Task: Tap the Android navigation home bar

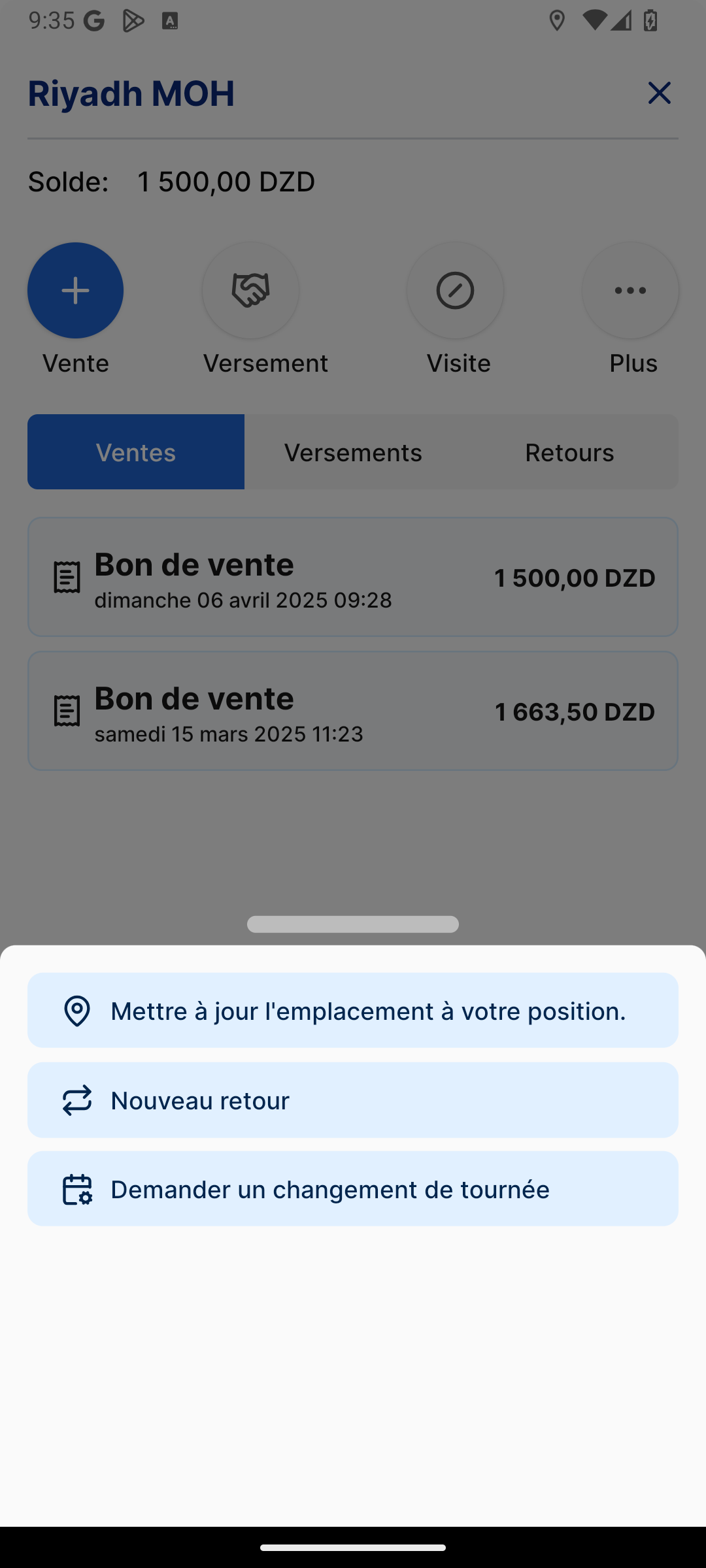Action: tap(353, 1547)
